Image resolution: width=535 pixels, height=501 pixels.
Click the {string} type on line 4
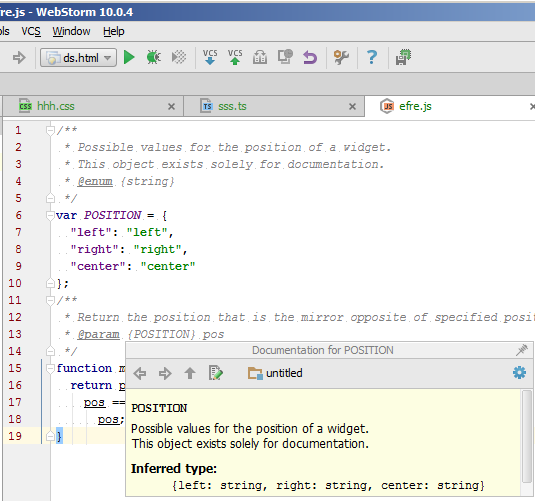[147, 181]
